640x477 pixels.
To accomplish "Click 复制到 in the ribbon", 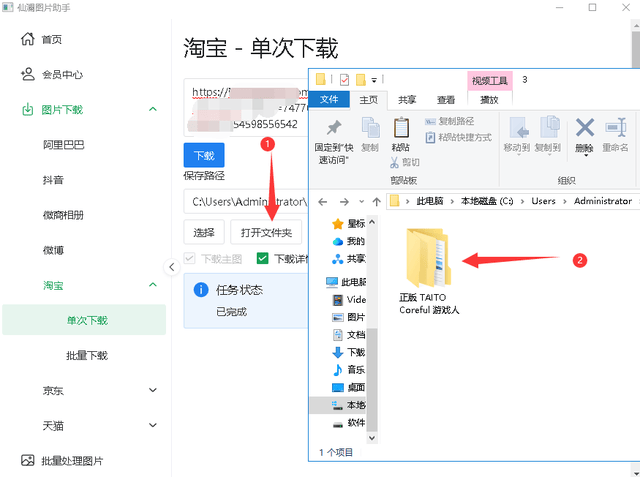I will (x=548, y=136).
